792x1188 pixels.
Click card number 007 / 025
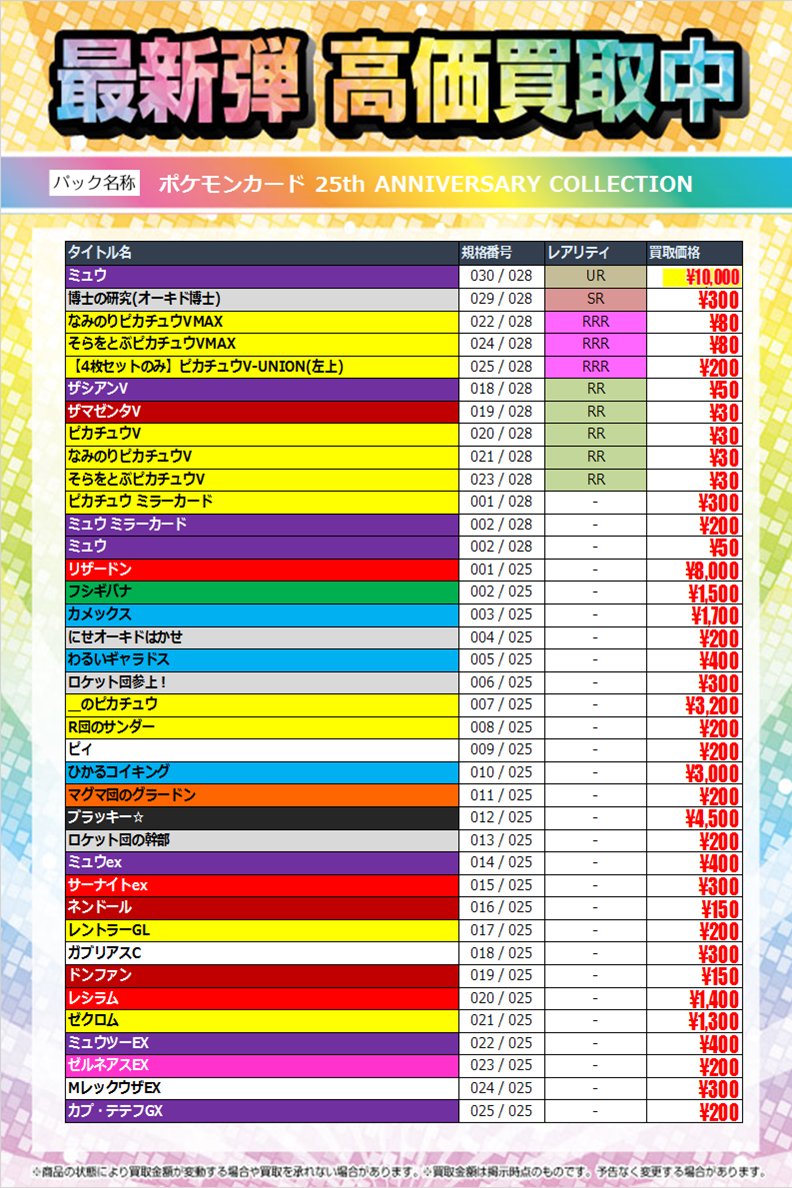(x=501, y=704)
